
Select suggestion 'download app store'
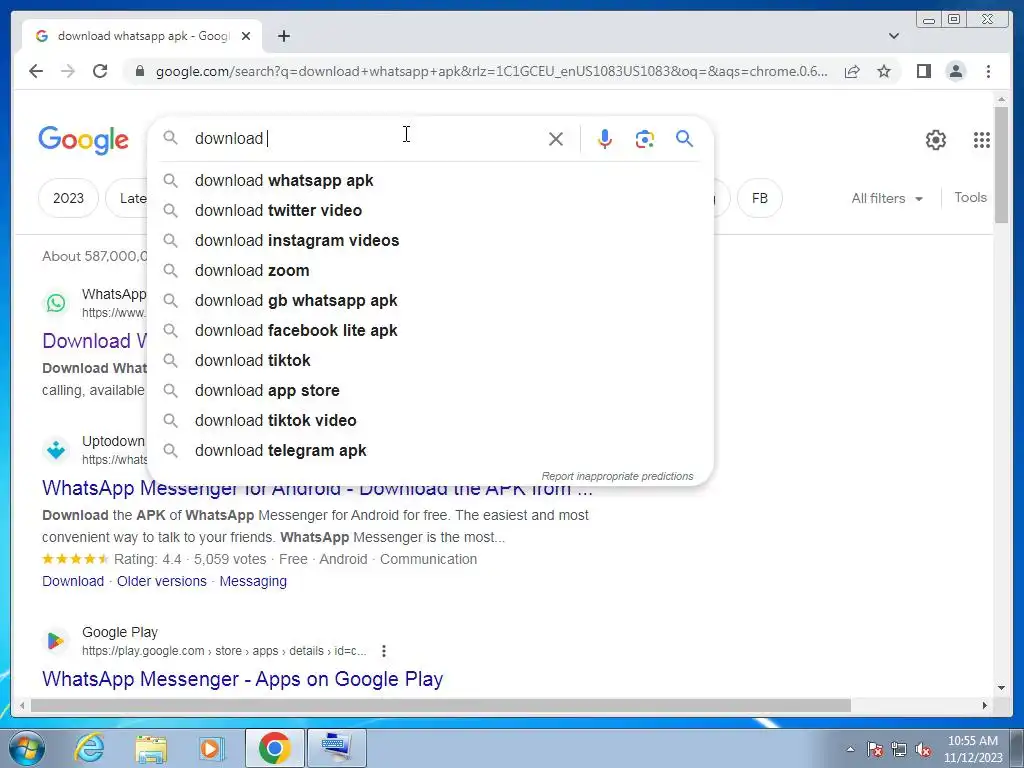pyautogui.click(x=430, y=391)
